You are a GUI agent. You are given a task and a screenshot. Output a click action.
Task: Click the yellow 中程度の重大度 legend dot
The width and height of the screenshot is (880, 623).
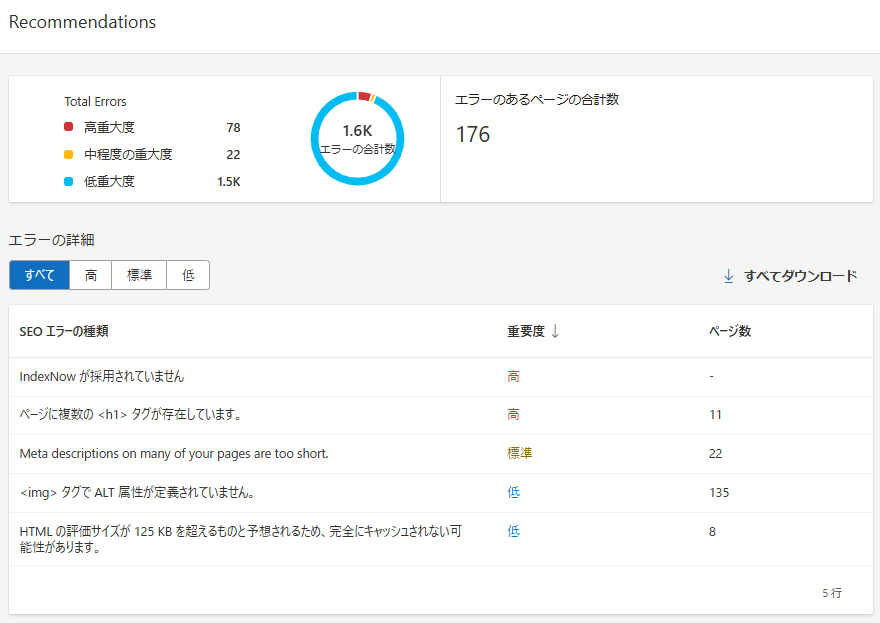point(69,154)
